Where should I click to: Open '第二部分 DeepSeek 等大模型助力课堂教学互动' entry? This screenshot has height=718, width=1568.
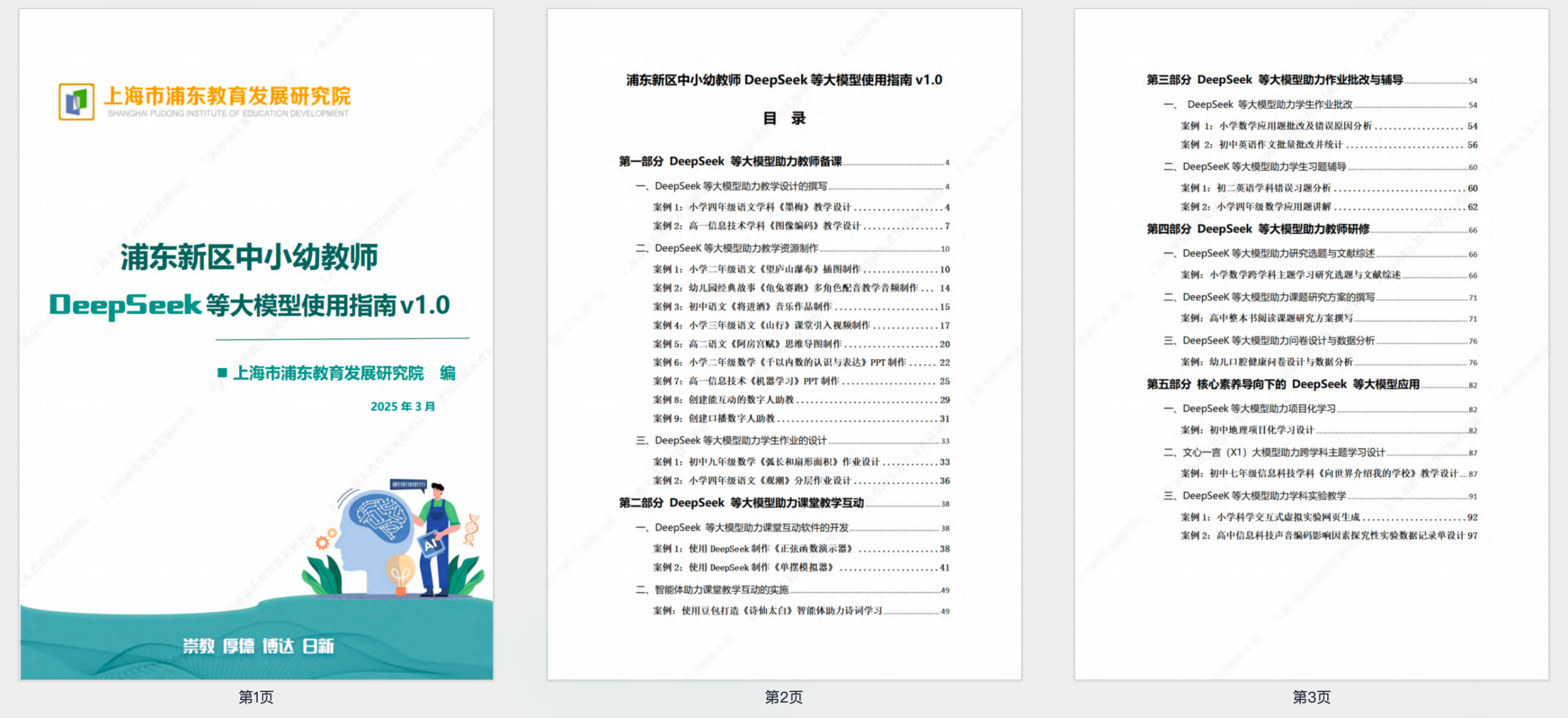coord(784,503)
